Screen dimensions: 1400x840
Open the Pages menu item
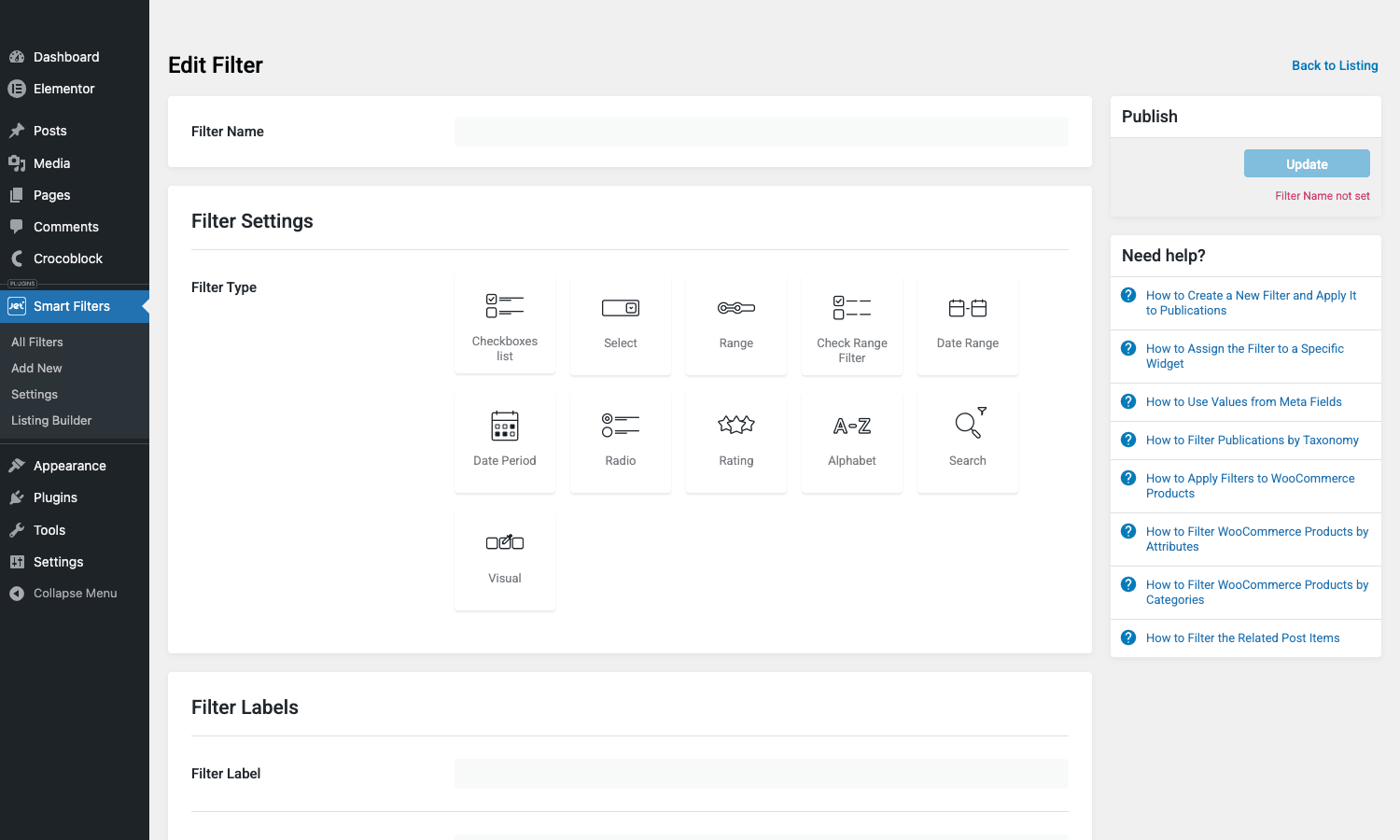75,195
